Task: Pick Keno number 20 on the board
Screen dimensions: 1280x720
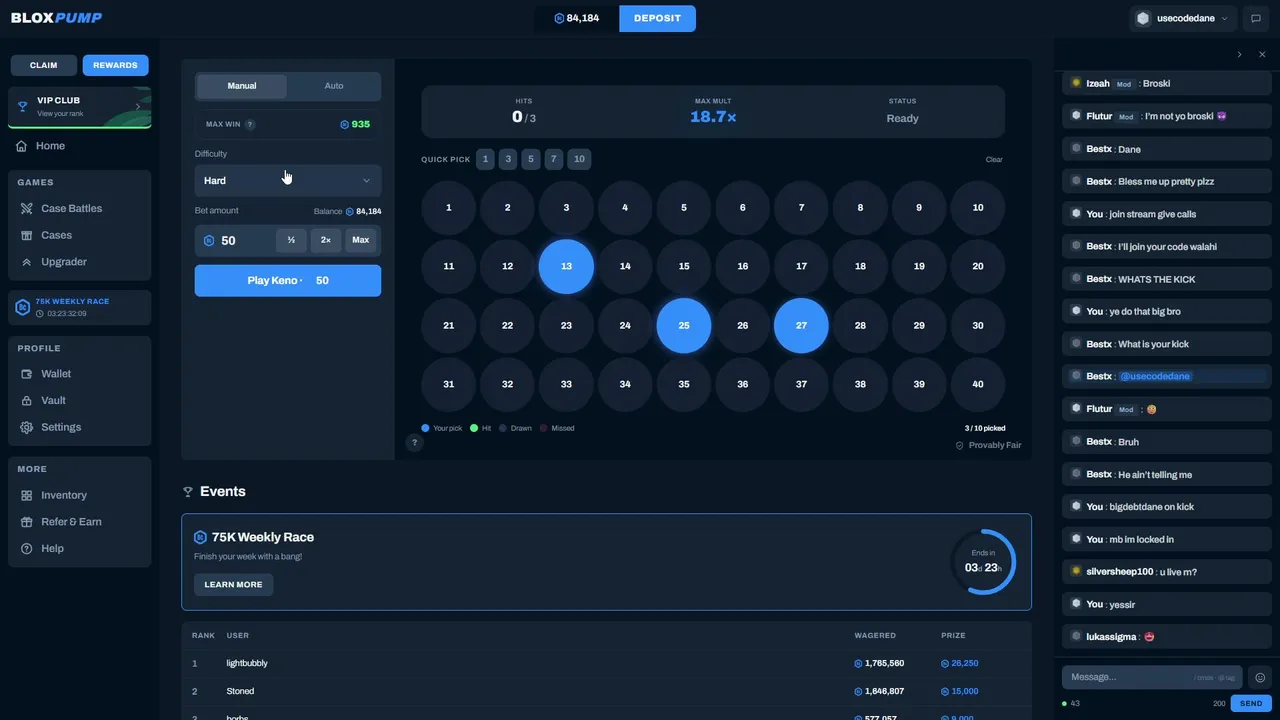Action: point(978,266)
